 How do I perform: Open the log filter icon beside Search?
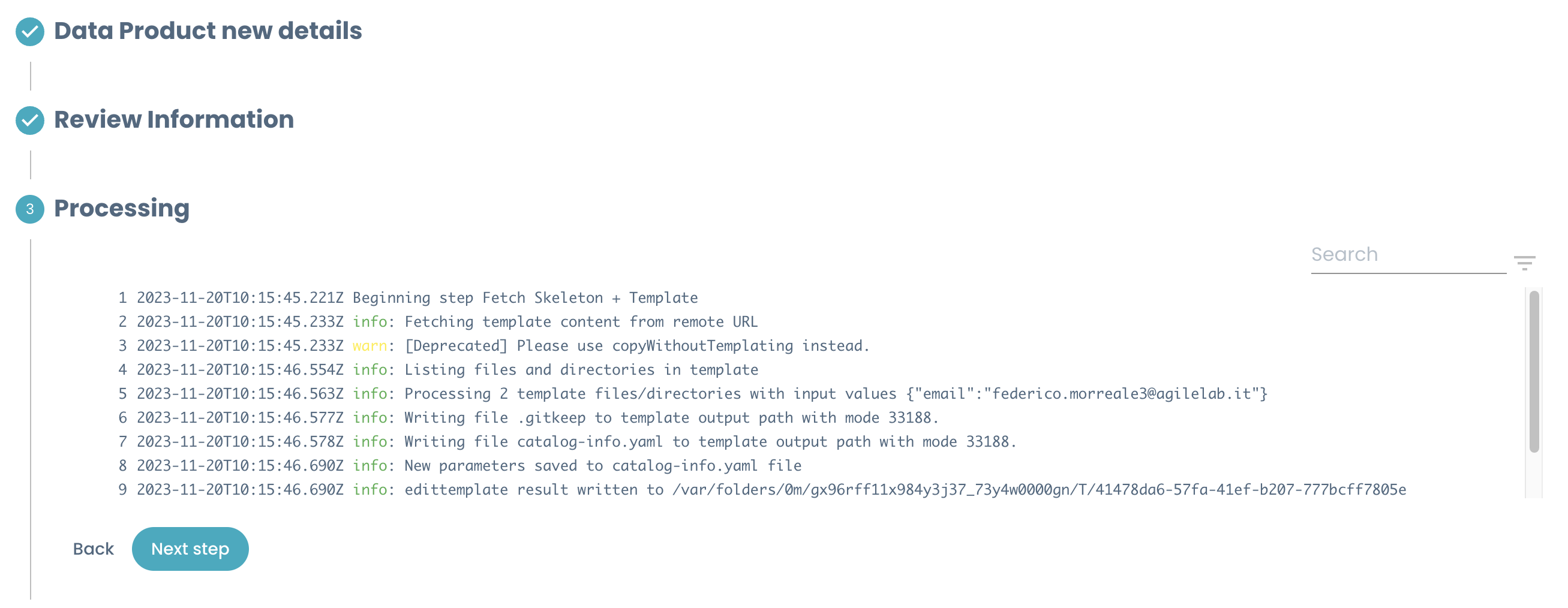(1524, 263)
